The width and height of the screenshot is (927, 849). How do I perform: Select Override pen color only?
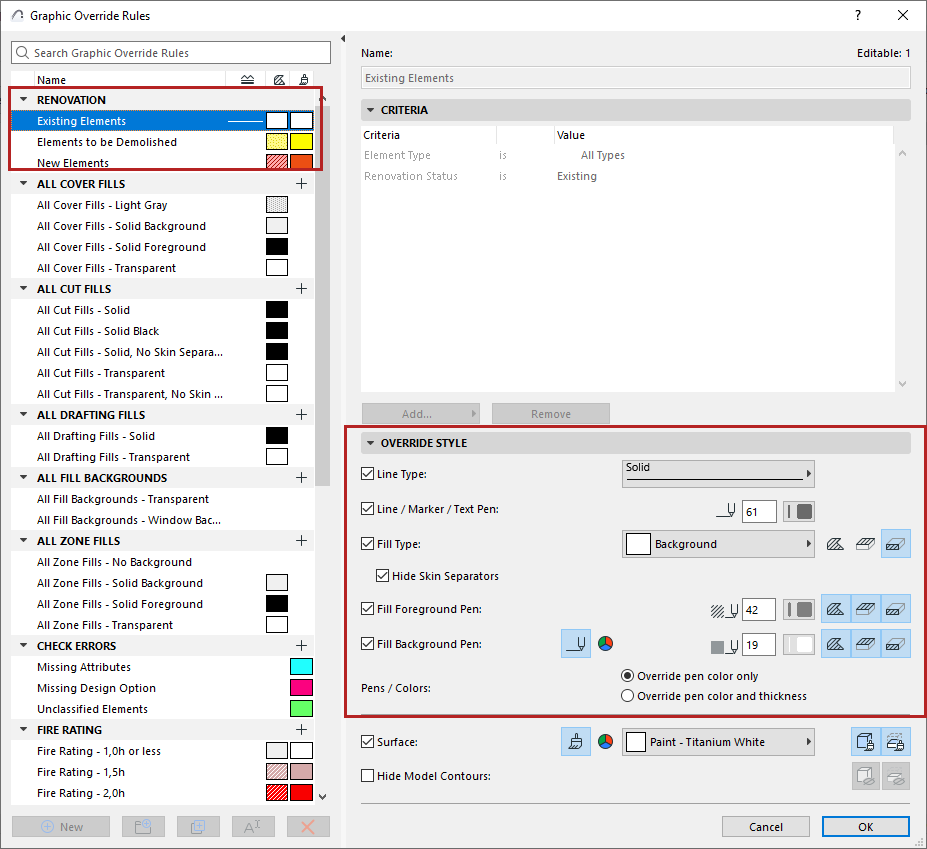627,676
